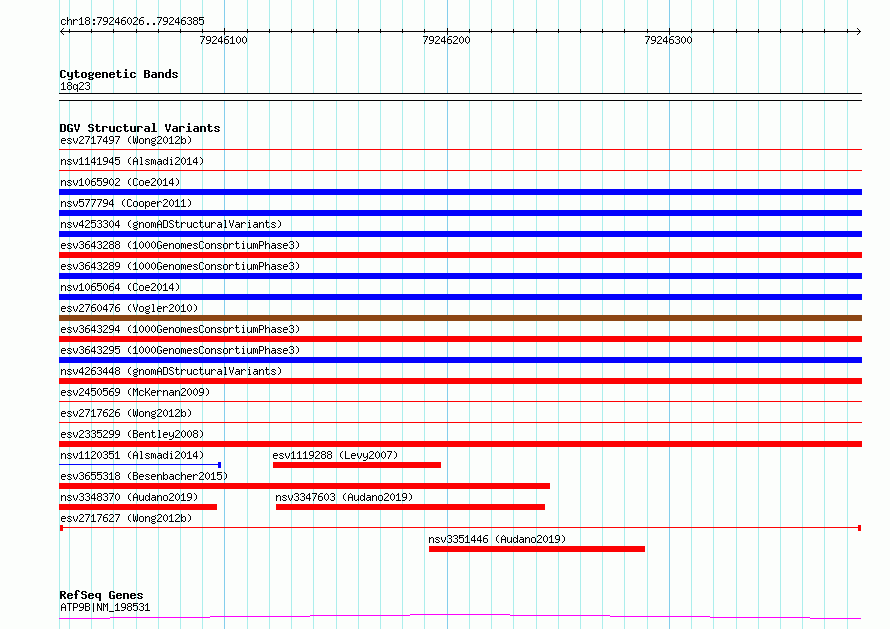Click the blue bar under esv3643295

460,360
